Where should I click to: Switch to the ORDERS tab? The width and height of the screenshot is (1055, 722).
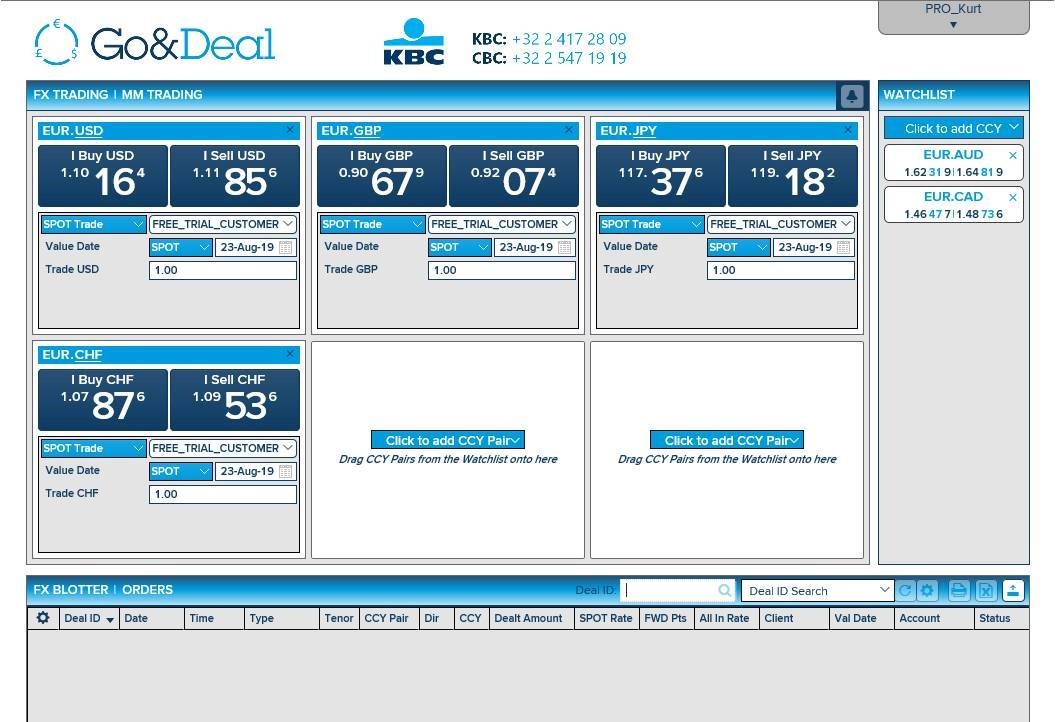pos(147,589)
